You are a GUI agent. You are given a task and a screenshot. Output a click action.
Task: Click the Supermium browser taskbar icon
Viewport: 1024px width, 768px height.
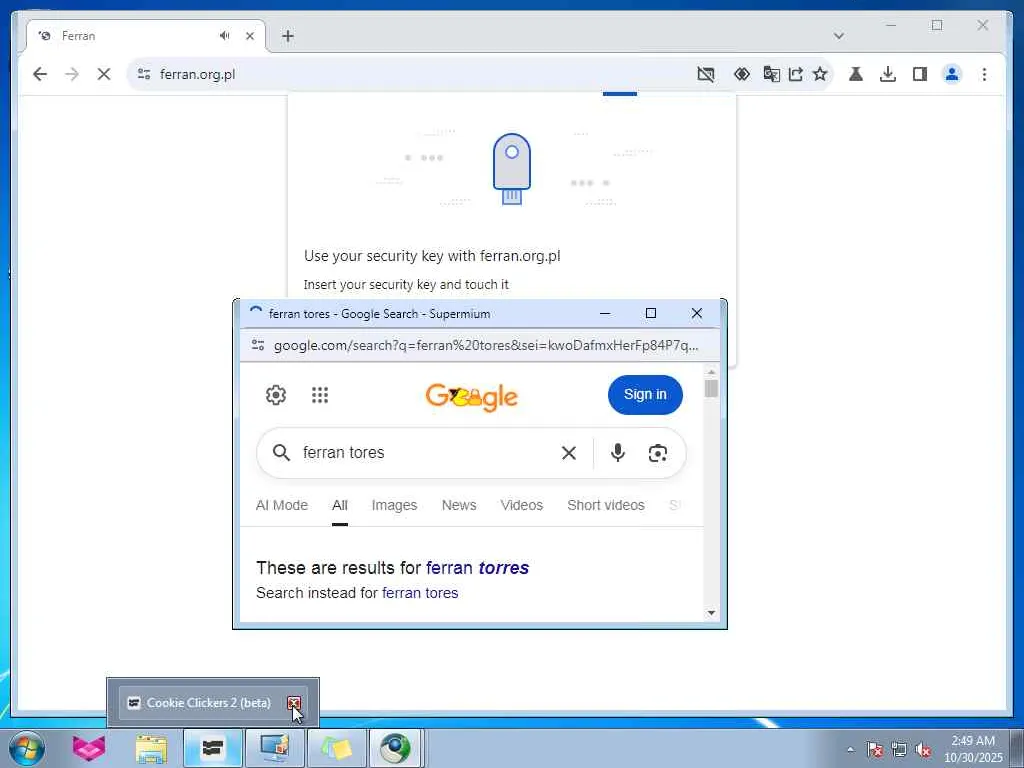click(x=396, y=748)
